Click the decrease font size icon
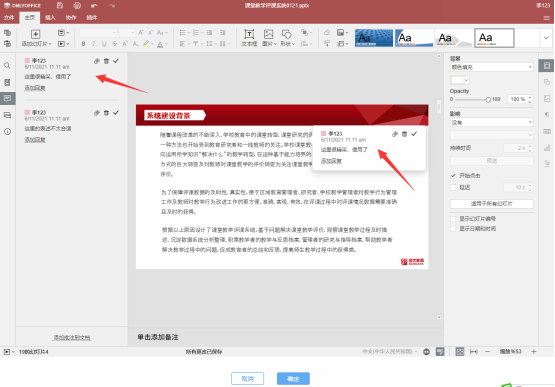This screenshot has width=555, height=387. [150, 33]
